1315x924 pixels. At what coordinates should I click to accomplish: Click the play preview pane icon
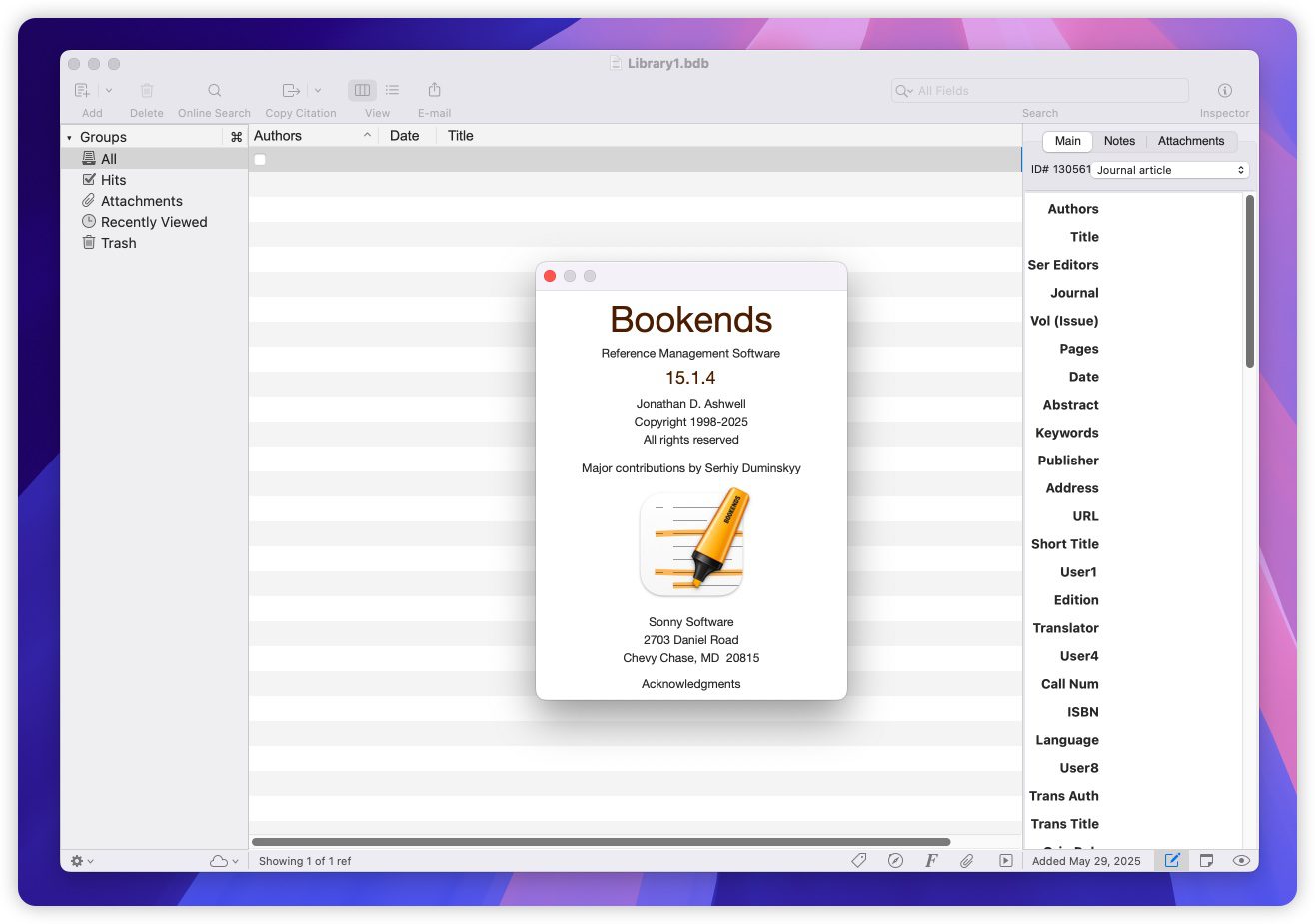(x=1005, y=860)
